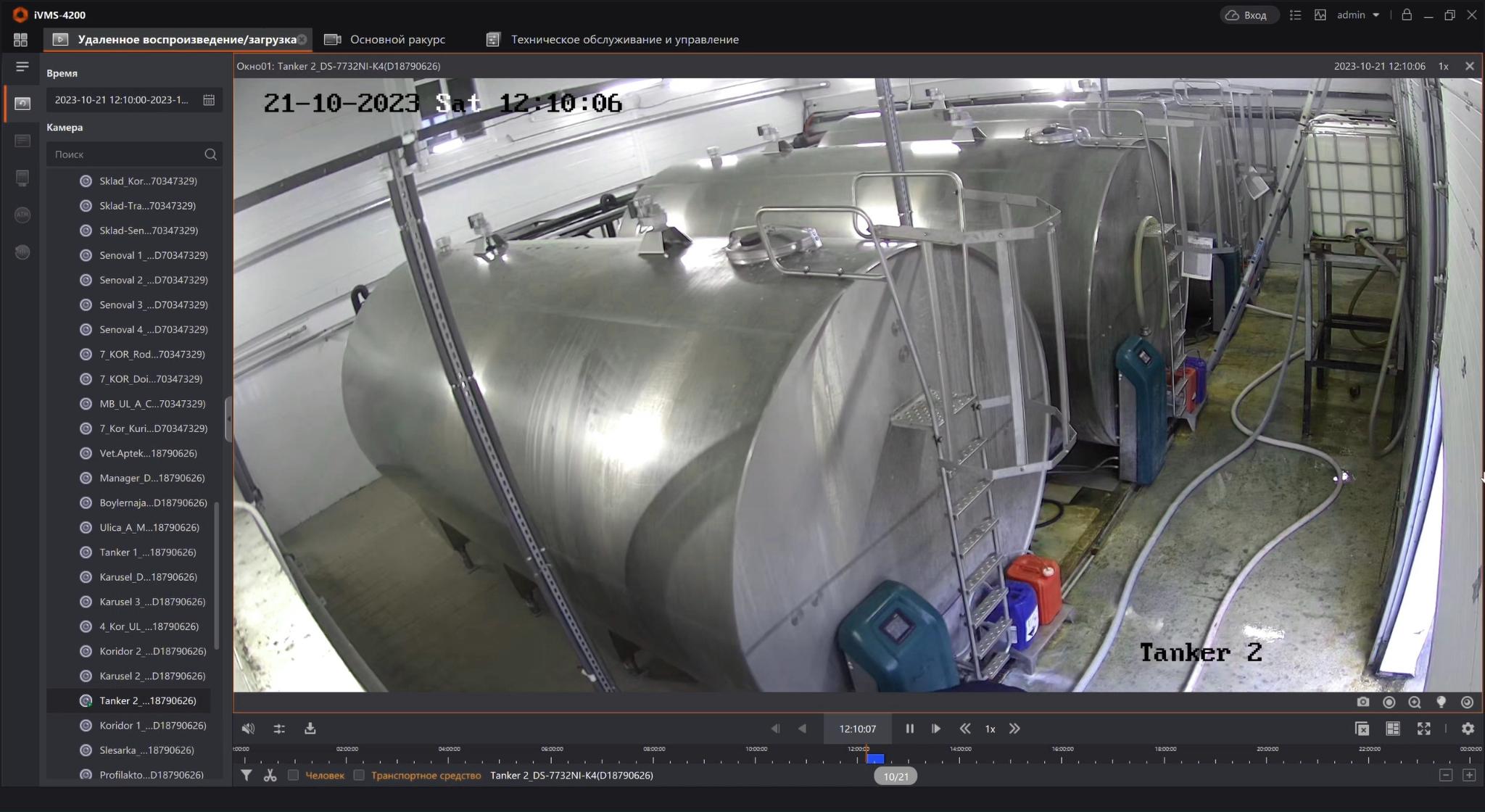Zoom in timeline with plus icon

click(x=1469, y=776)
